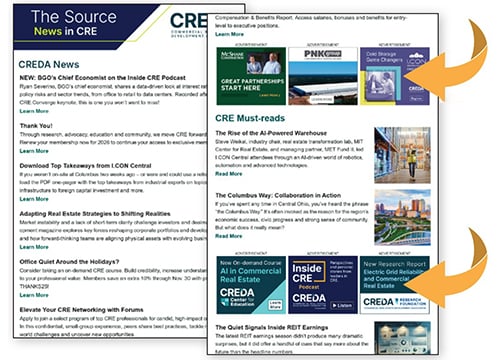This screenshot has width=500, height=360.
Task: Click Listen button on Inside CRE podcast ad
Action: coord(343,305)
